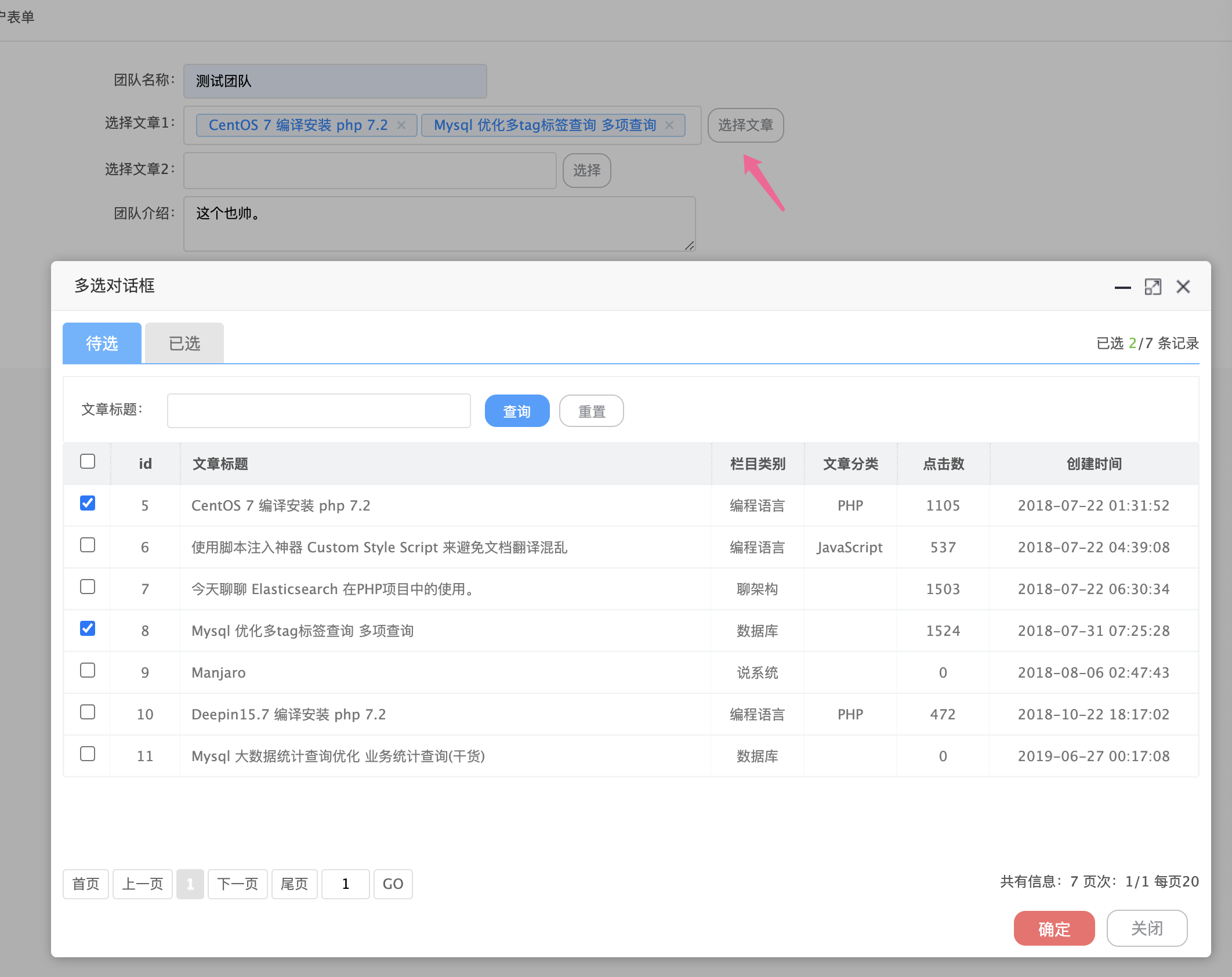This screenshot has height=977, width=1232.
Task: Minimize the 多选对话框 dialog
Action: pyautogui.click(x=1122, y=287)
